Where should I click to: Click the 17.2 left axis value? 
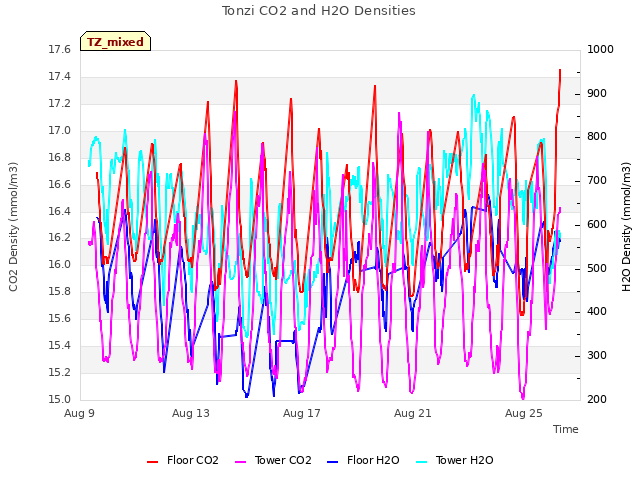point(60,104)
